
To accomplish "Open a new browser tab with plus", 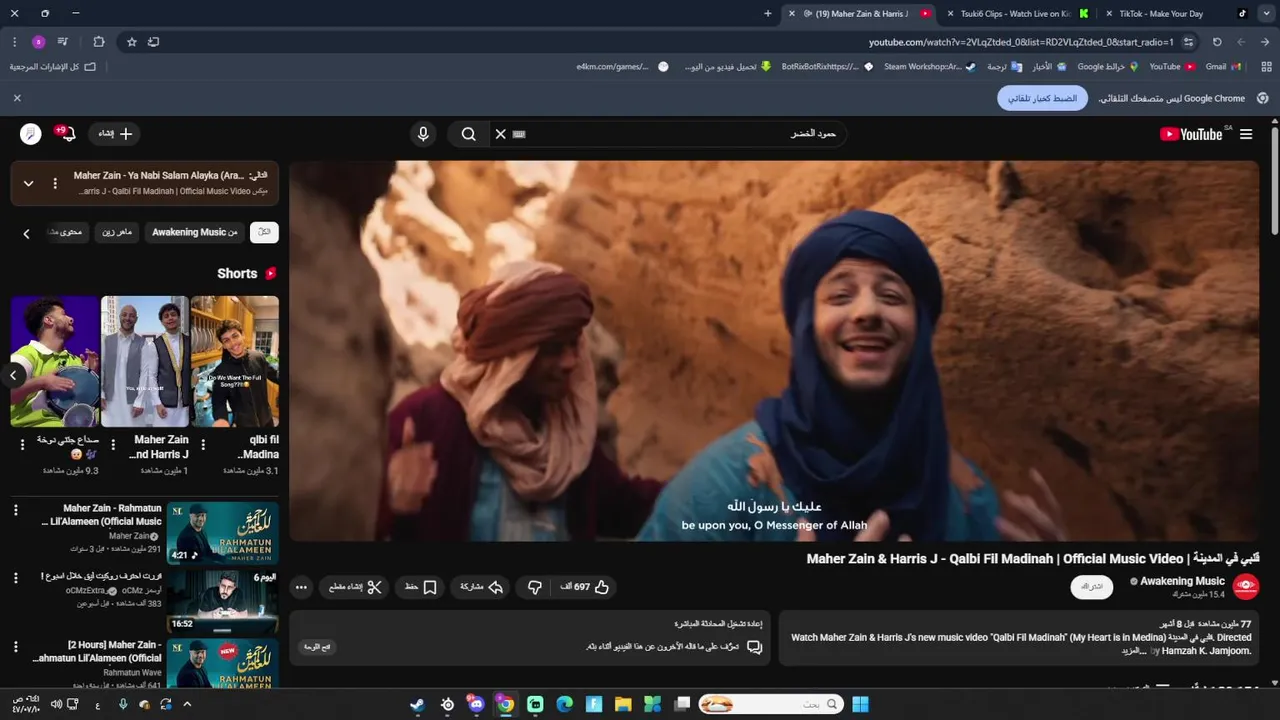I will click(x=768, y=14).
